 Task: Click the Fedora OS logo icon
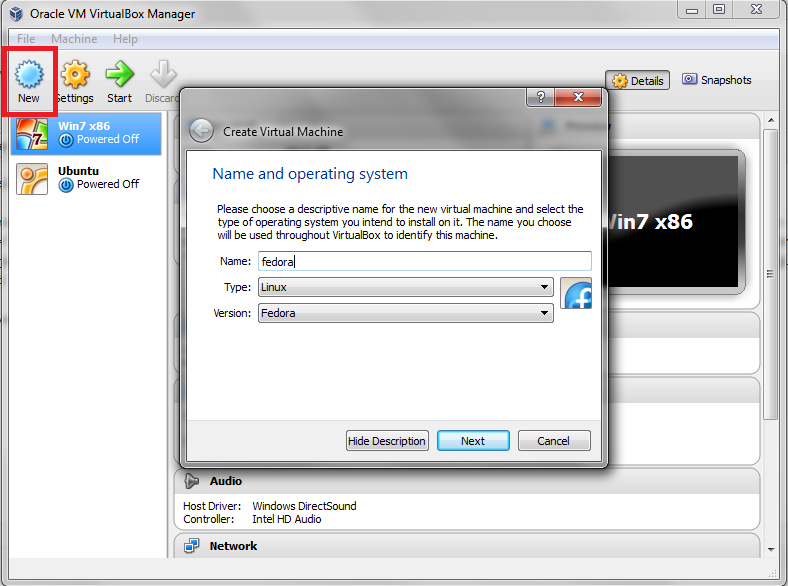point(576,293)
